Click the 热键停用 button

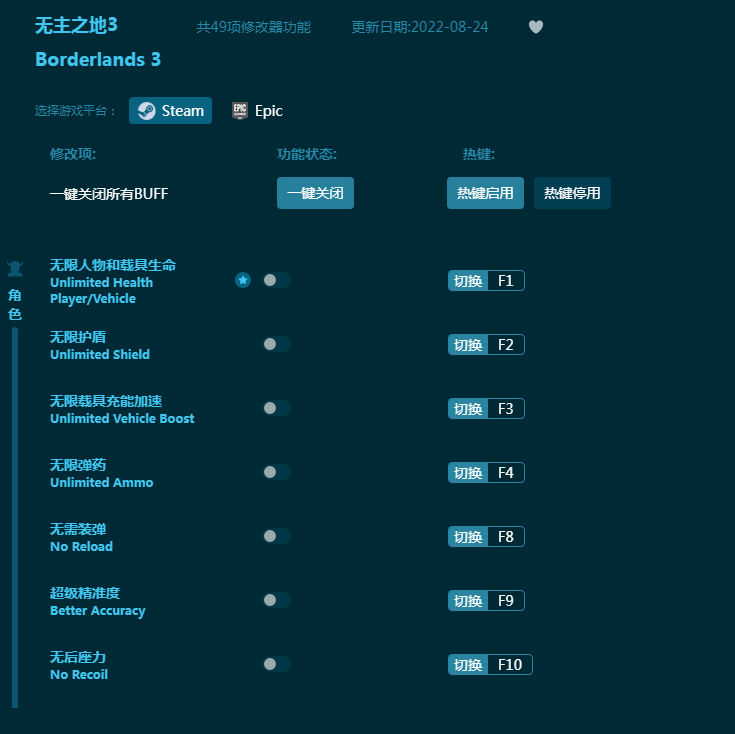pyautogui.click(x=572, y=193)
